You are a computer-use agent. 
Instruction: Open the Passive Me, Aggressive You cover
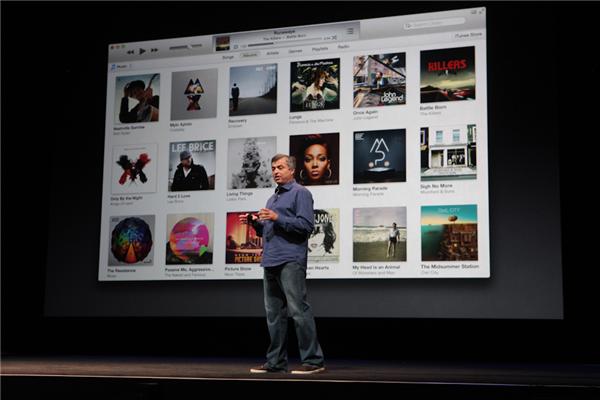pyautogui.click(x=190, y=239)
